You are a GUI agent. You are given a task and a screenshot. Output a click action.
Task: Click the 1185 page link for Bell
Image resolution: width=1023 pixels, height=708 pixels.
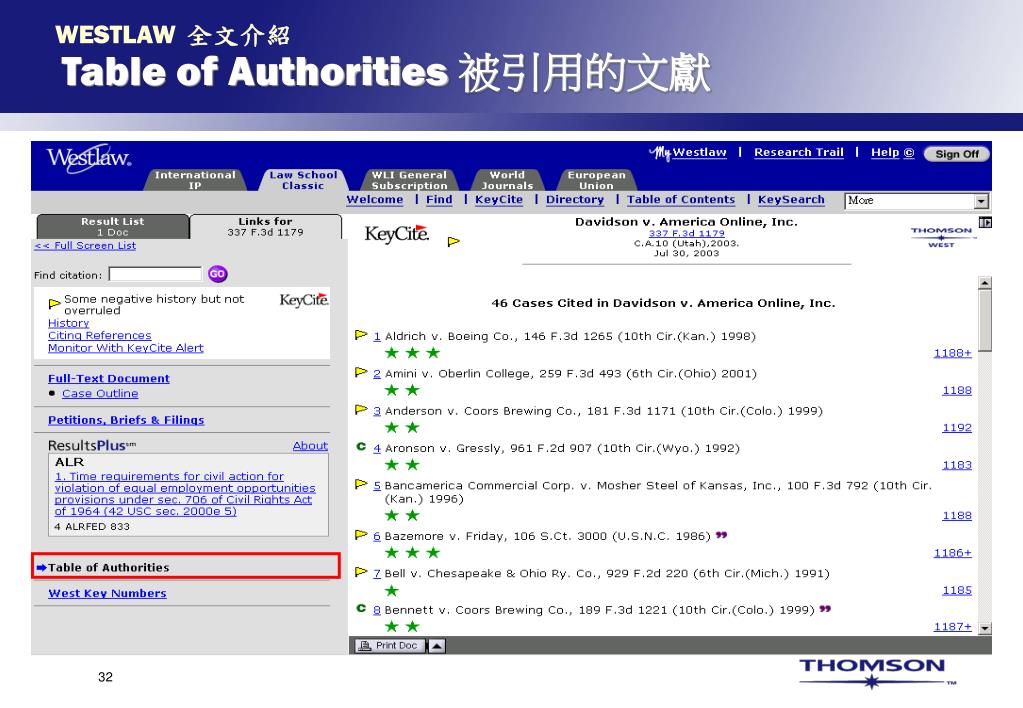pyautogui.click(x=957, y=591)
